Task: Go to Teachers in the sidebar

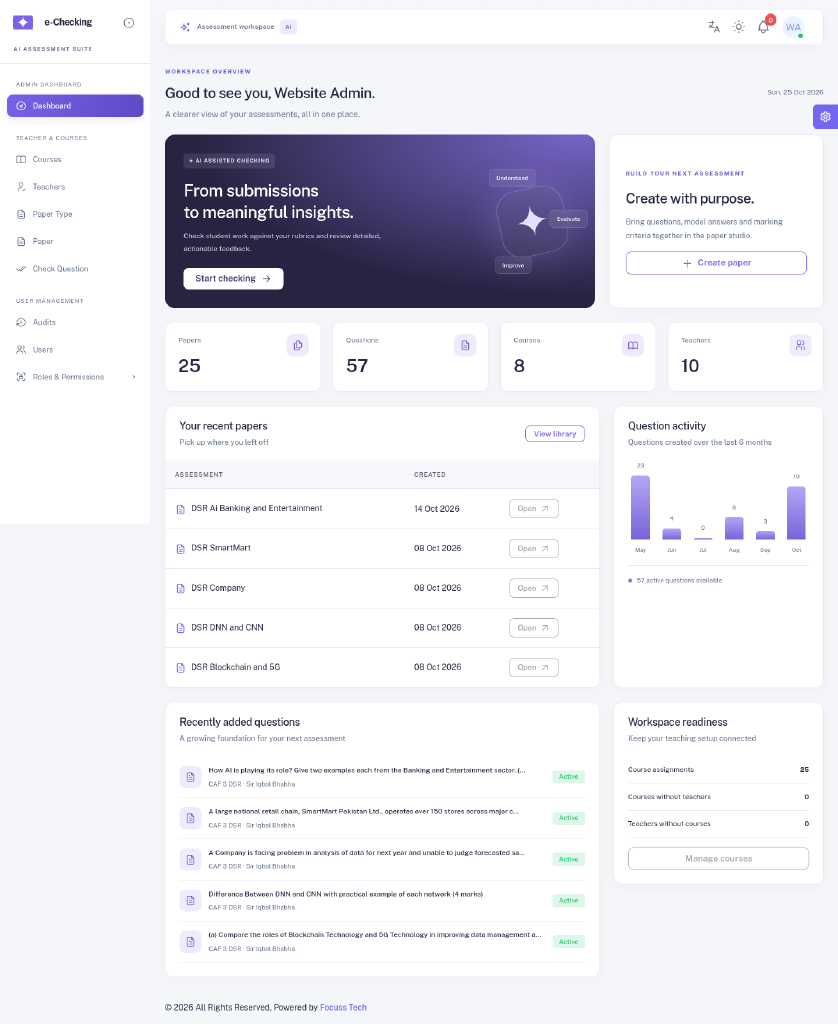Action: tap(75, 187)
